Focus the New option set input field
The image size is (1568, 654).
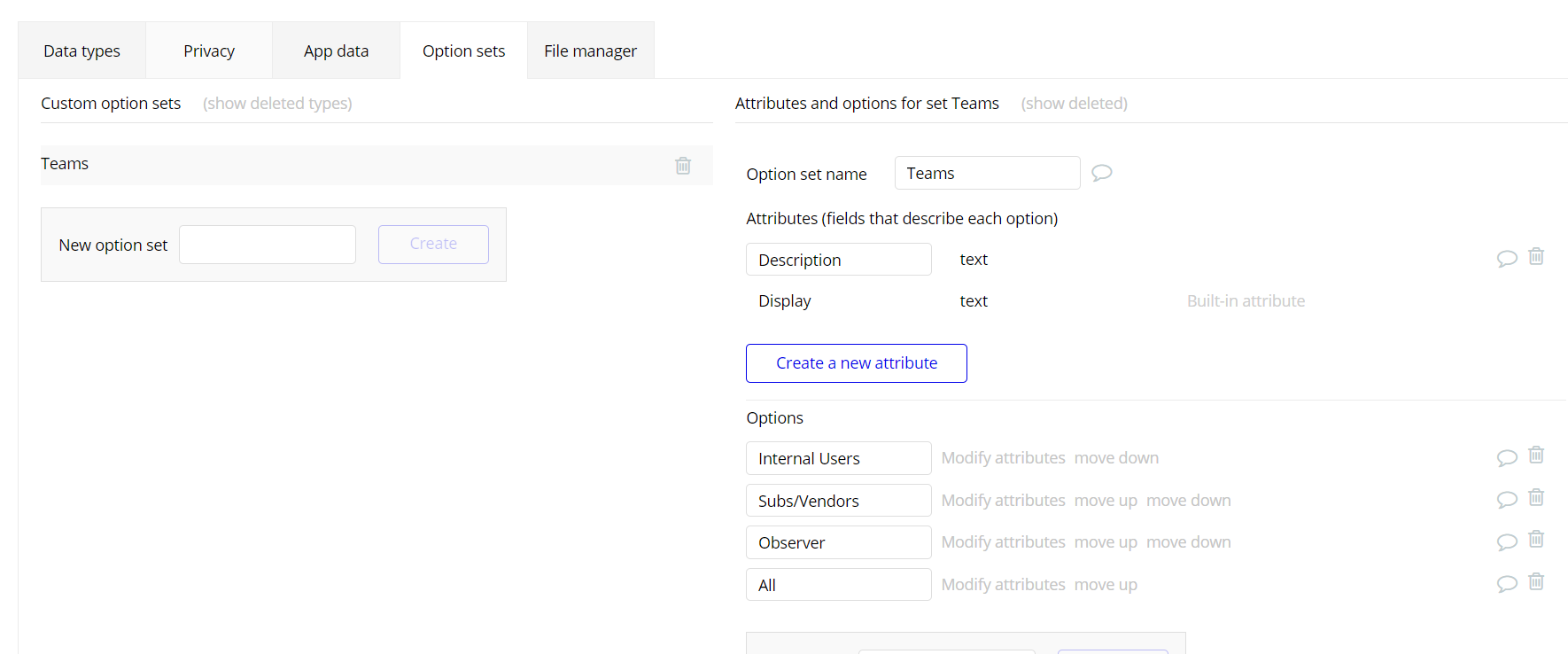[268, 245]
